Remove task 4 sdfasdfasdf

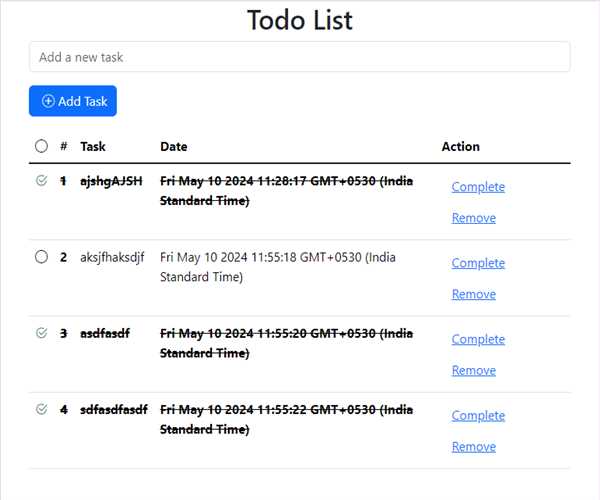[474, 446]
